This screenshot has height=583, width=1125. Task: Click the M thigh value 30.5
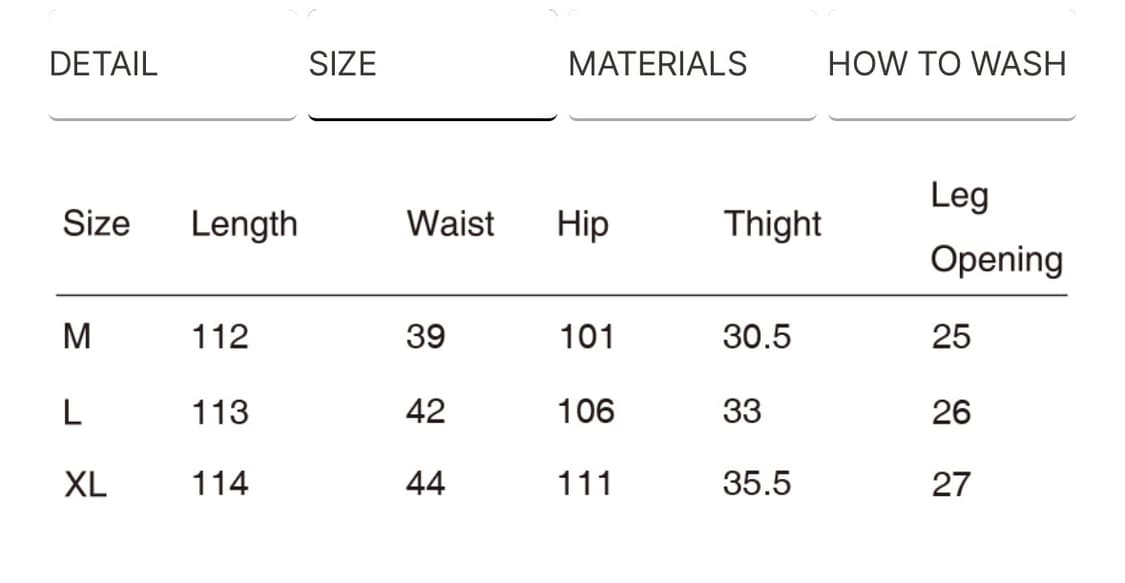(x=756, y=337)
